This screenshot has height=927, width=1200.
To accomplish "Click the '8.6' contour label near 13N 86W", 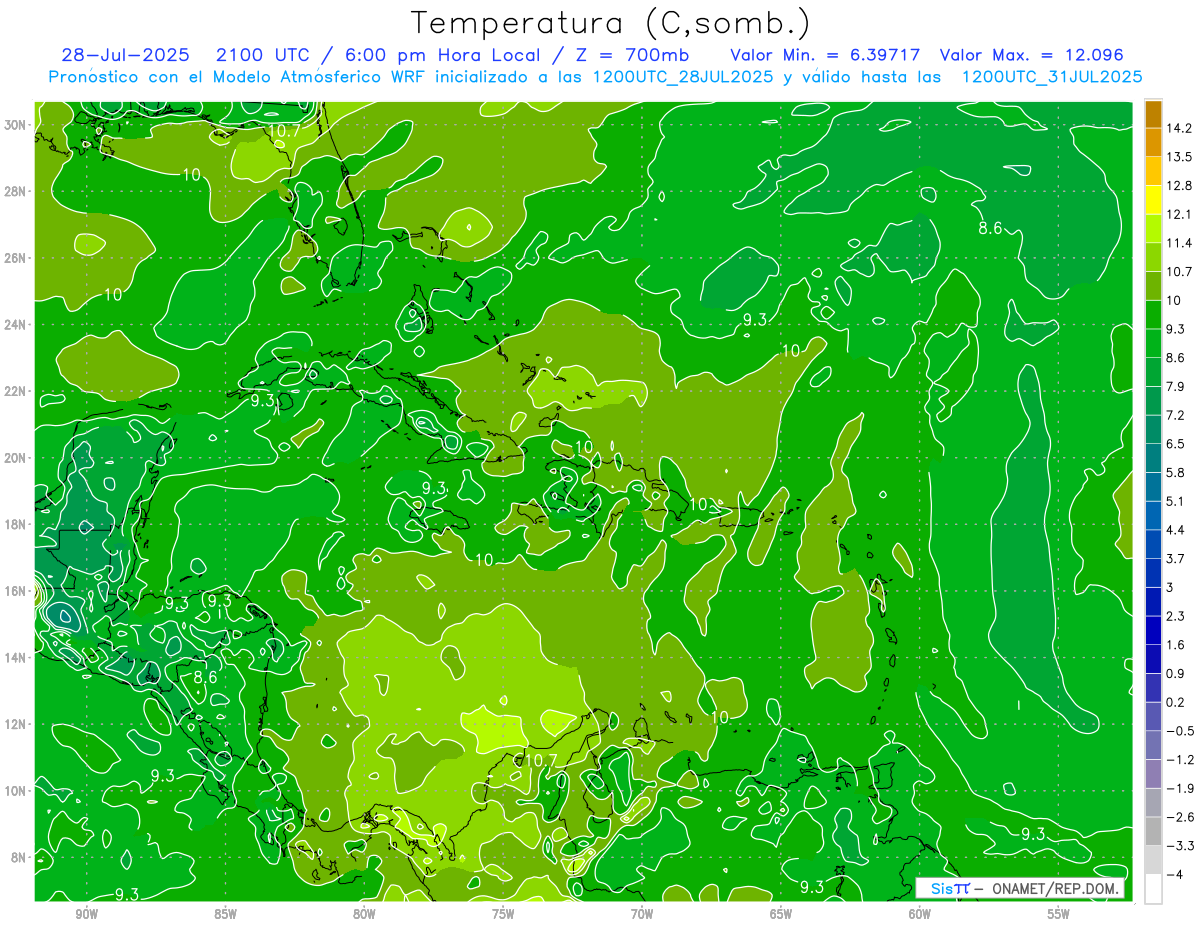I will [x=206, y=677].
